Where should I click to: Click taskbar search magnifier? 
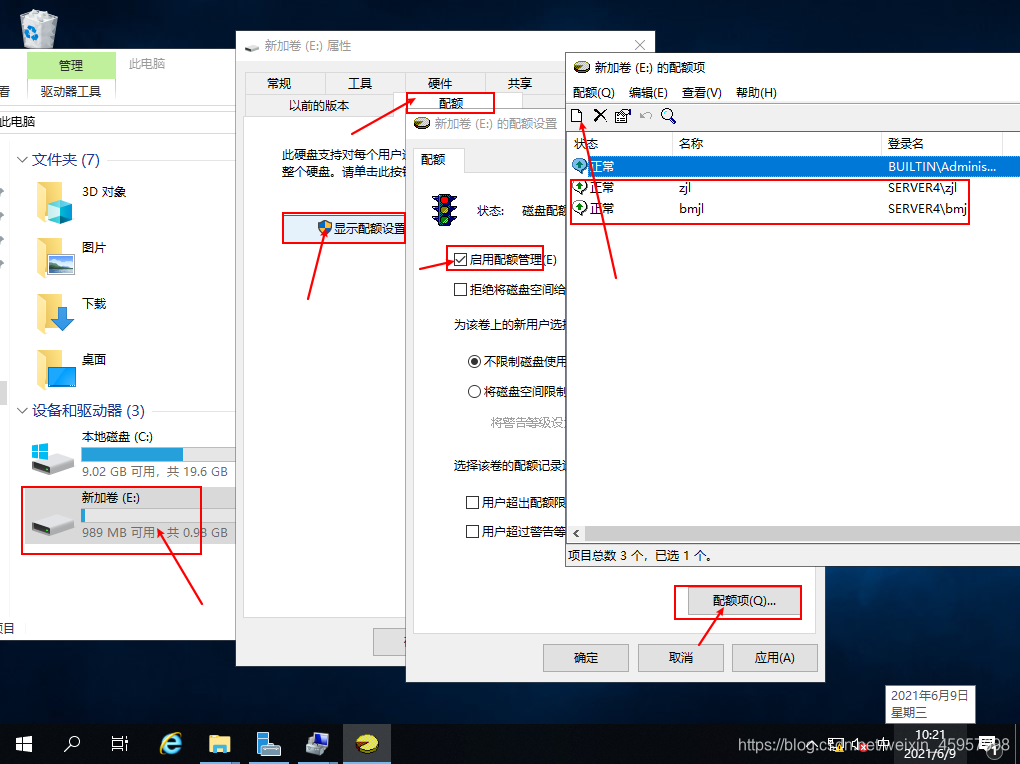[72, 744]
